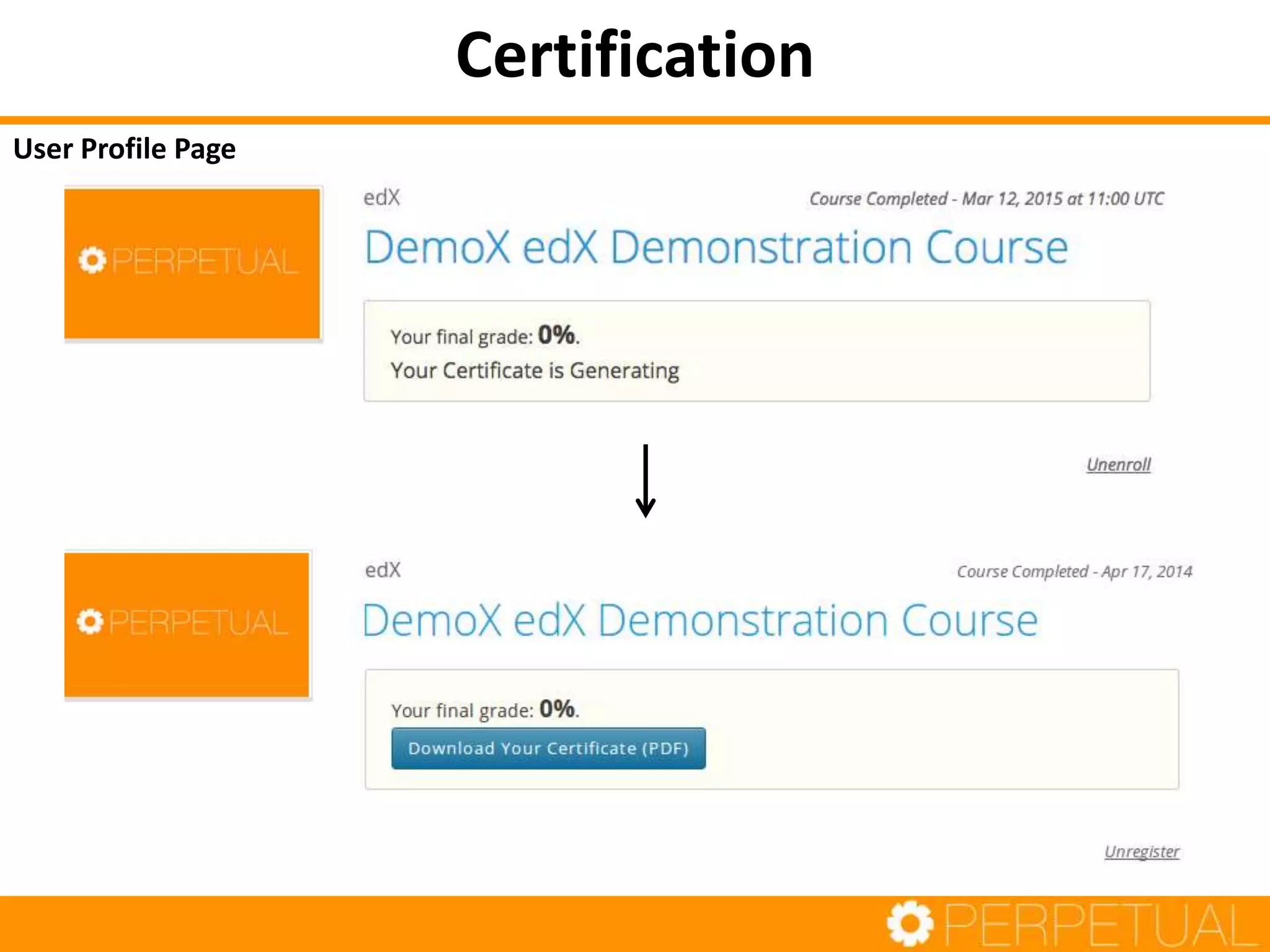Click the bottom Perpetual course thumbnail image

[187, 624]
